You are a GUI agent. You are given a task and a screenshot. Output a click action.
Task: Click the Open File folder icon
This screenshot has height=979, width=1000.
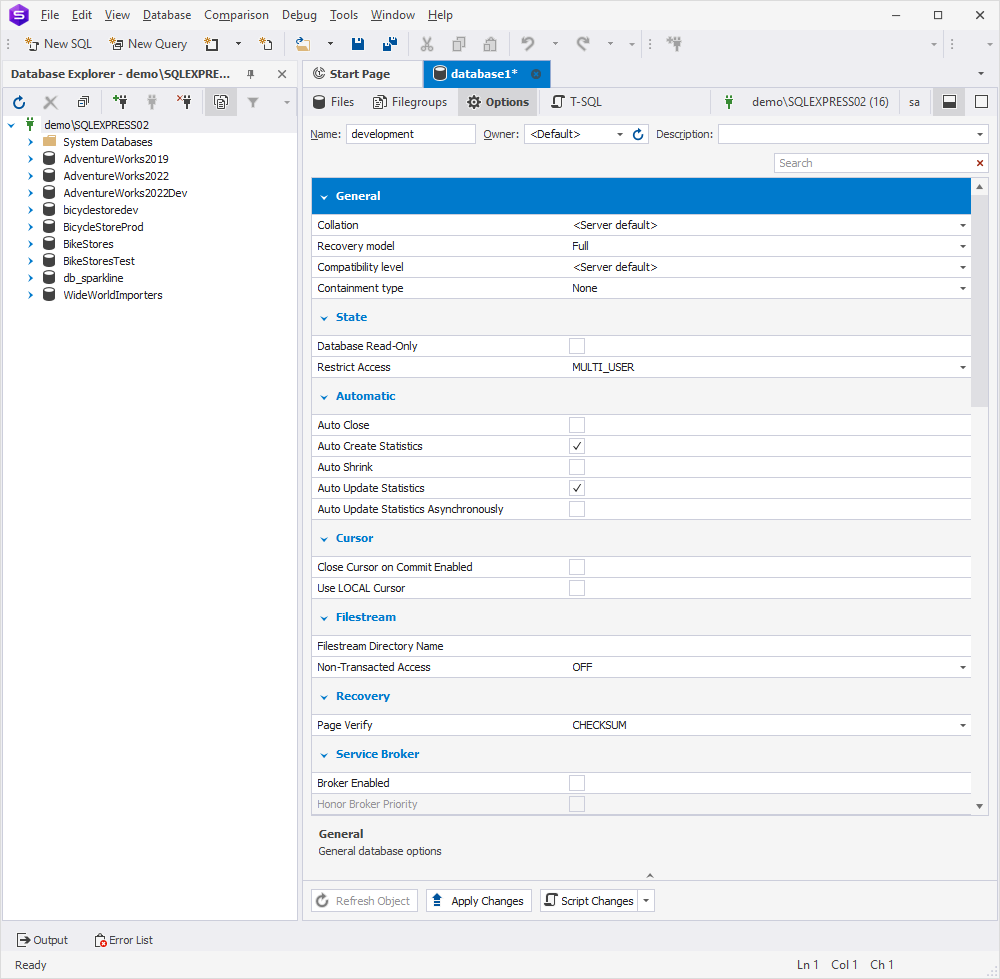[x=302, y=44]
